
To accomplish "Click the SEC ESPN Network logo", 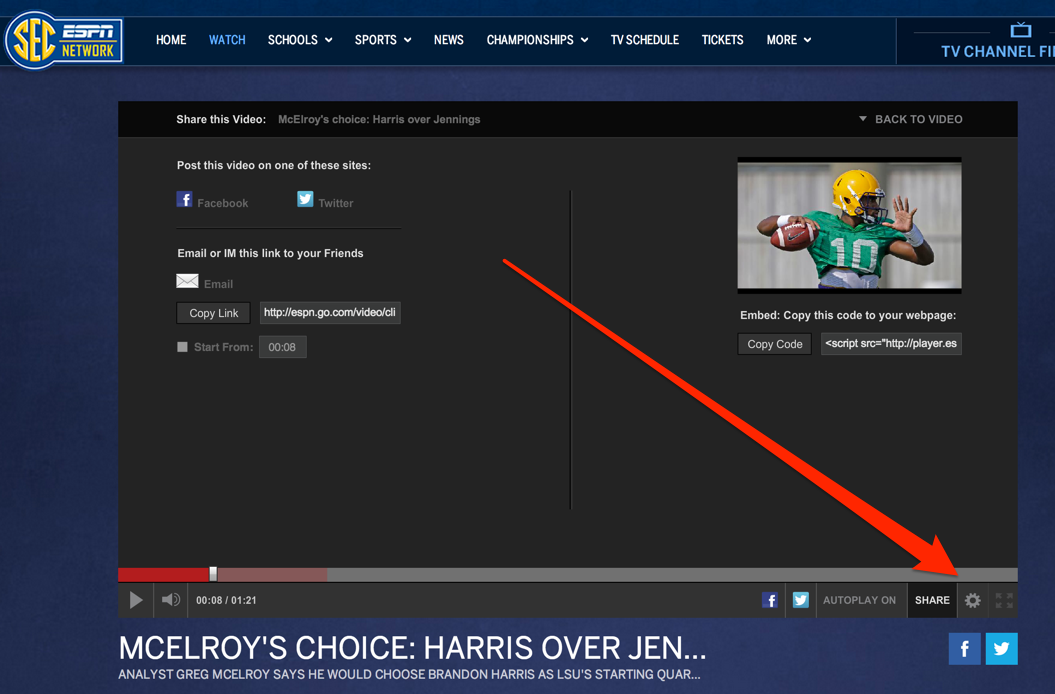I will pos(64,40).
